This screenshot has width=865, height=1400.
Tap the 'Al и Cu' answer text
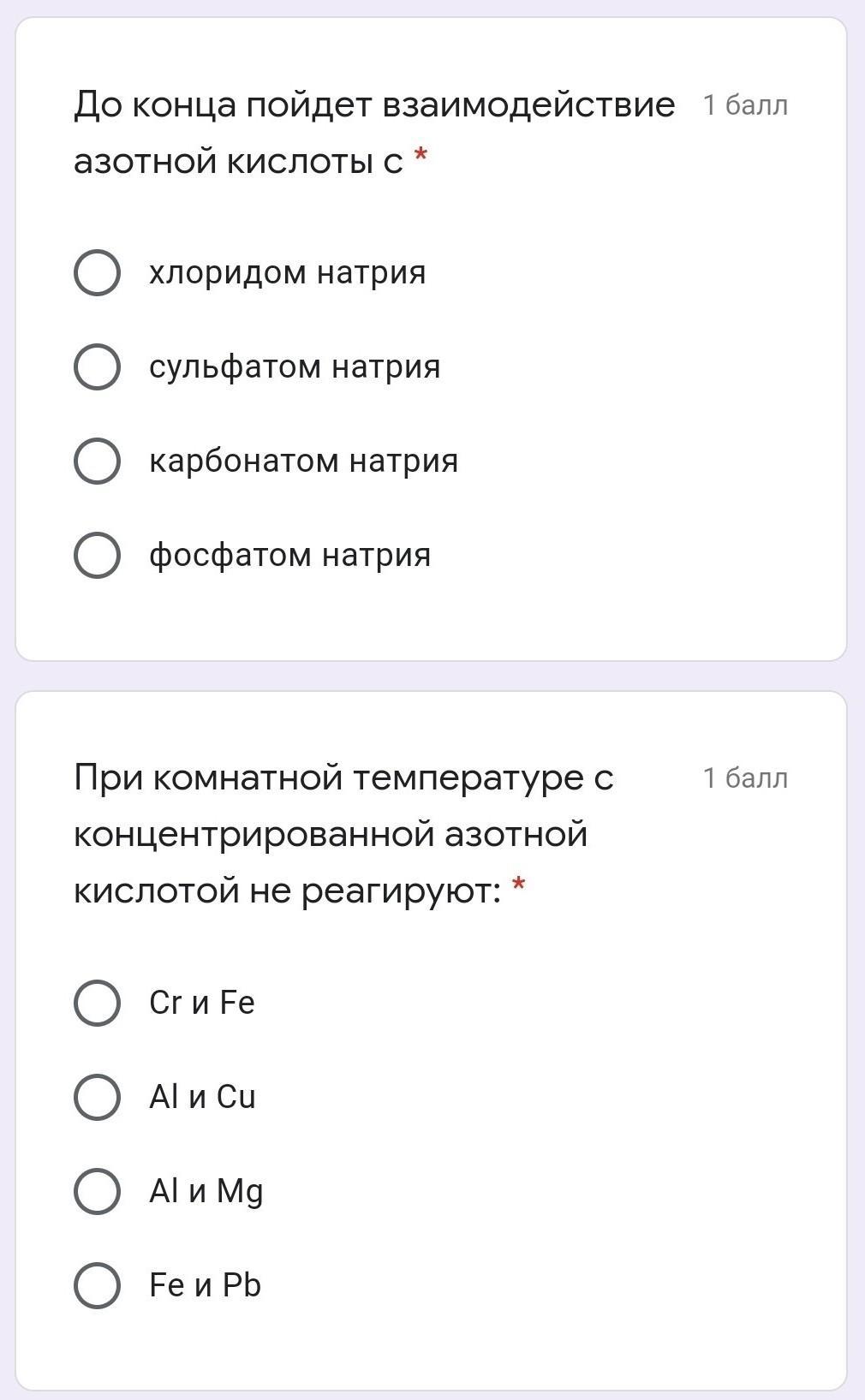(x=202, y=1097)
